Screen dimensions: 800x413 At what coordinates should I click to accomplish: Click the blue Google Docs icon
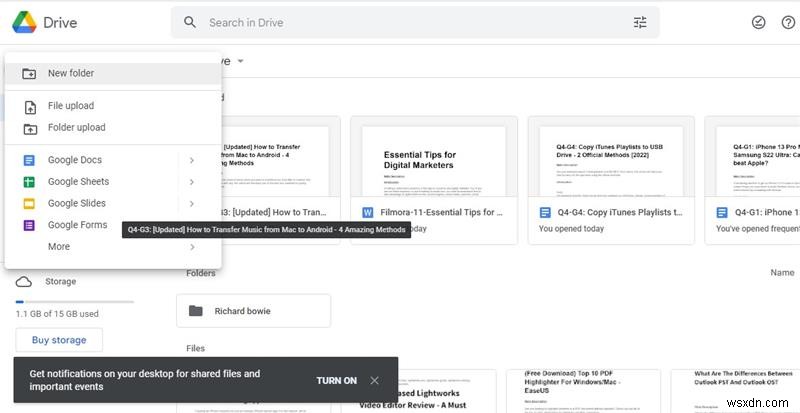click(30, 160)
